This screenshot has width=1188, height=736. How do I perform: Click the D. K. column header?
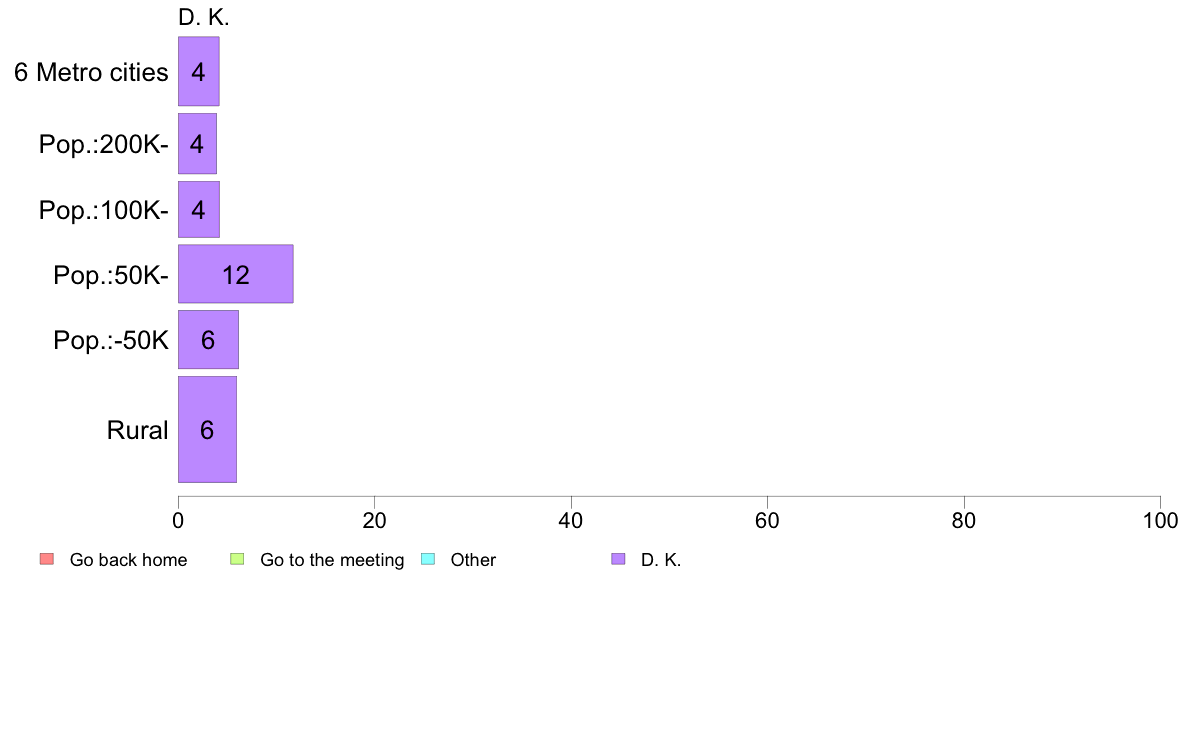tap(203, 17)
